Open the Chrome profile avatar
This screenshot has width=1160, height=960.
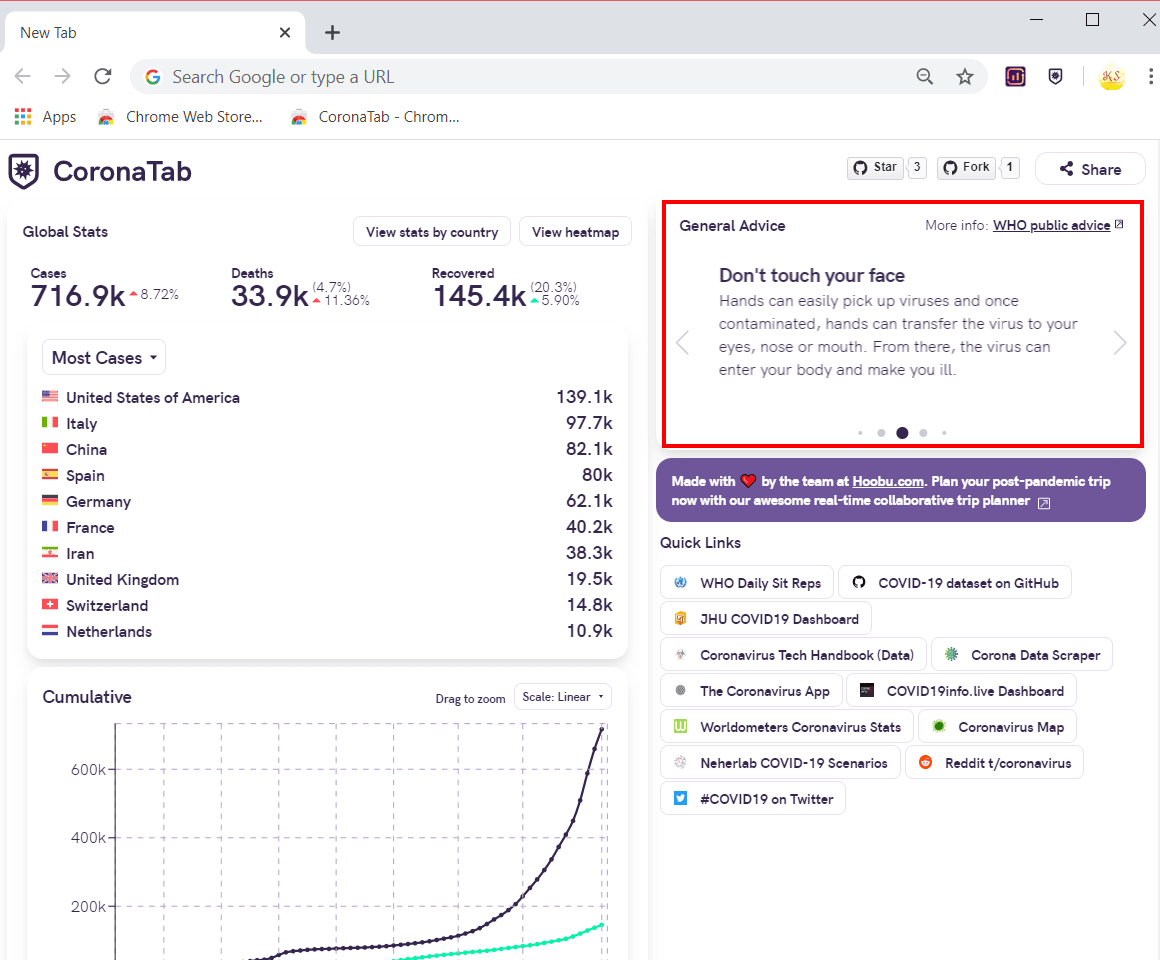(1111, 77)
